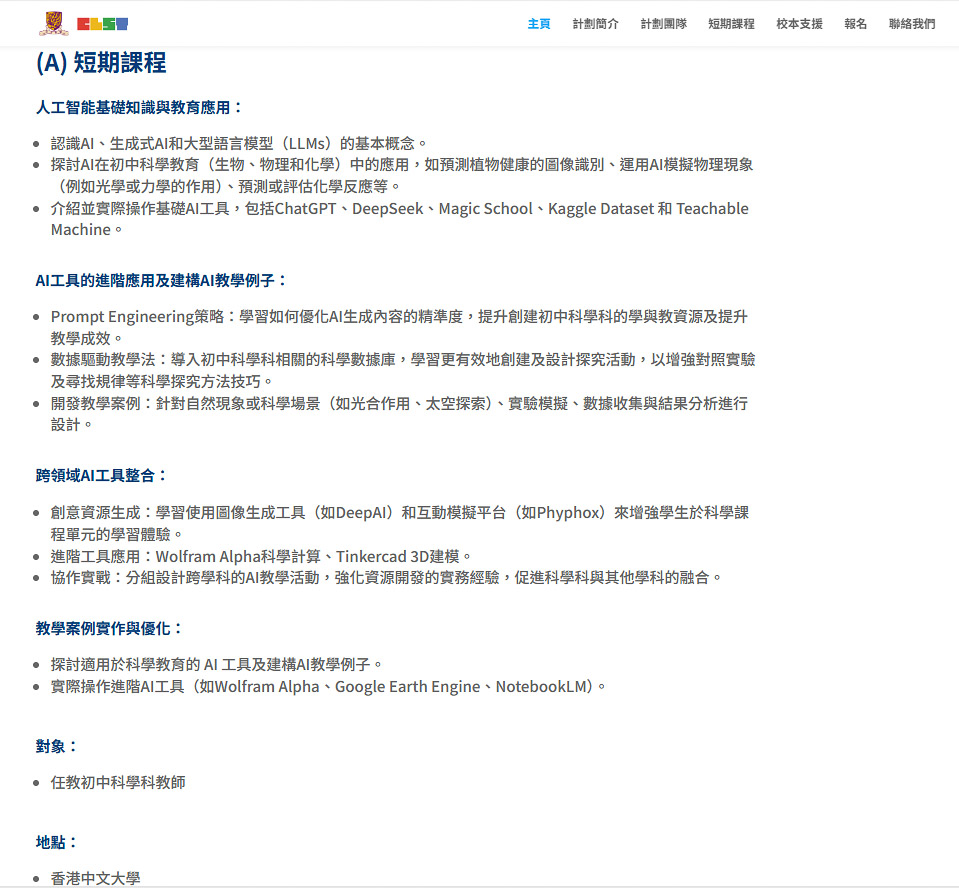Click the (A) 短期課程 page heading
The height and width of the screenshot is (888, 959).
(x=101, y=63)
